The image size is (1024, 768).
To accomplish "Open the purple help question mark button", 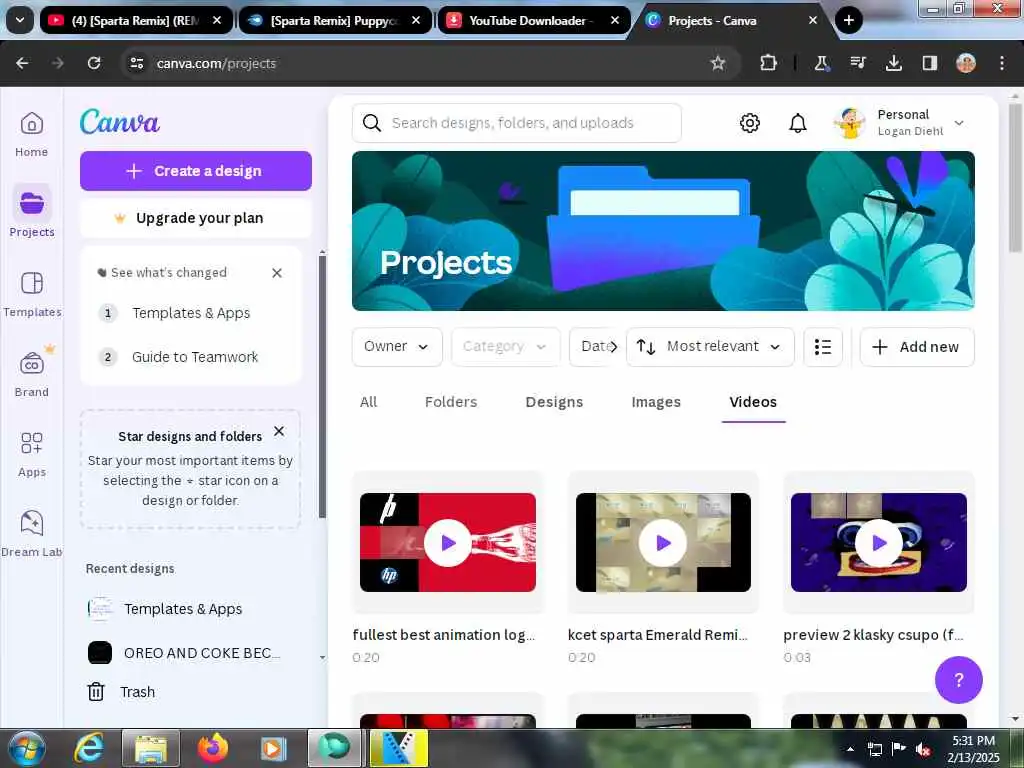I will click(x=958, y=680).
